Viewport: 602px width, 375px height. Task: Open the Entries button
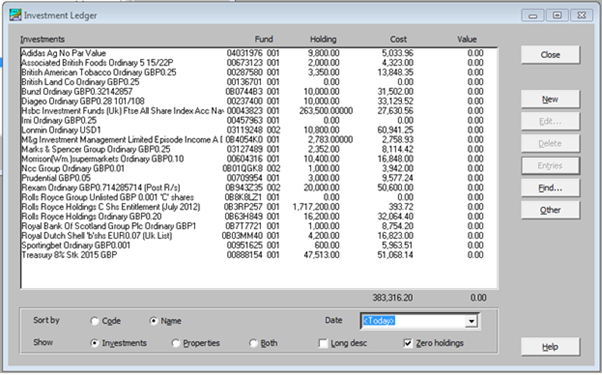[550, 166]
